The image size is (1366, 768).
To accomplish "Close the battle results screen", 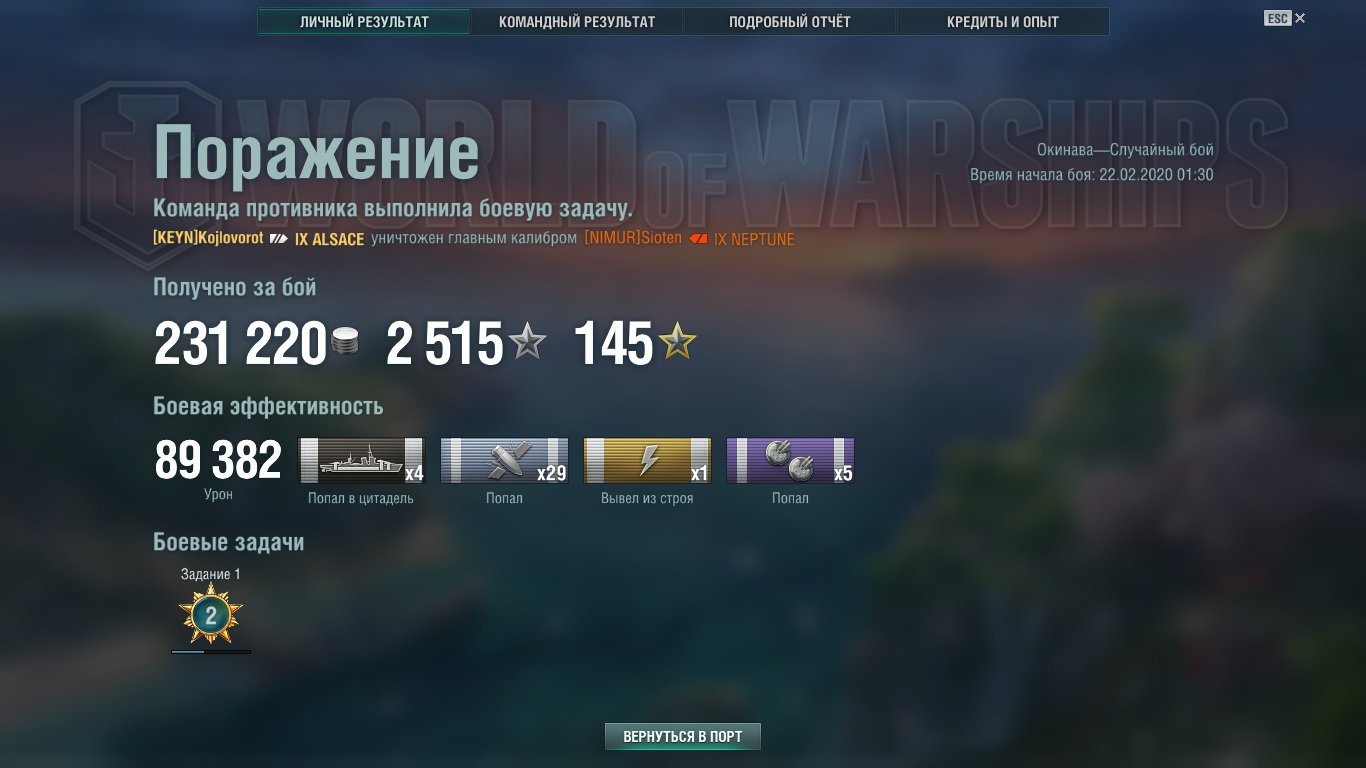I will pyautogui.click(x=1300, y=18).
